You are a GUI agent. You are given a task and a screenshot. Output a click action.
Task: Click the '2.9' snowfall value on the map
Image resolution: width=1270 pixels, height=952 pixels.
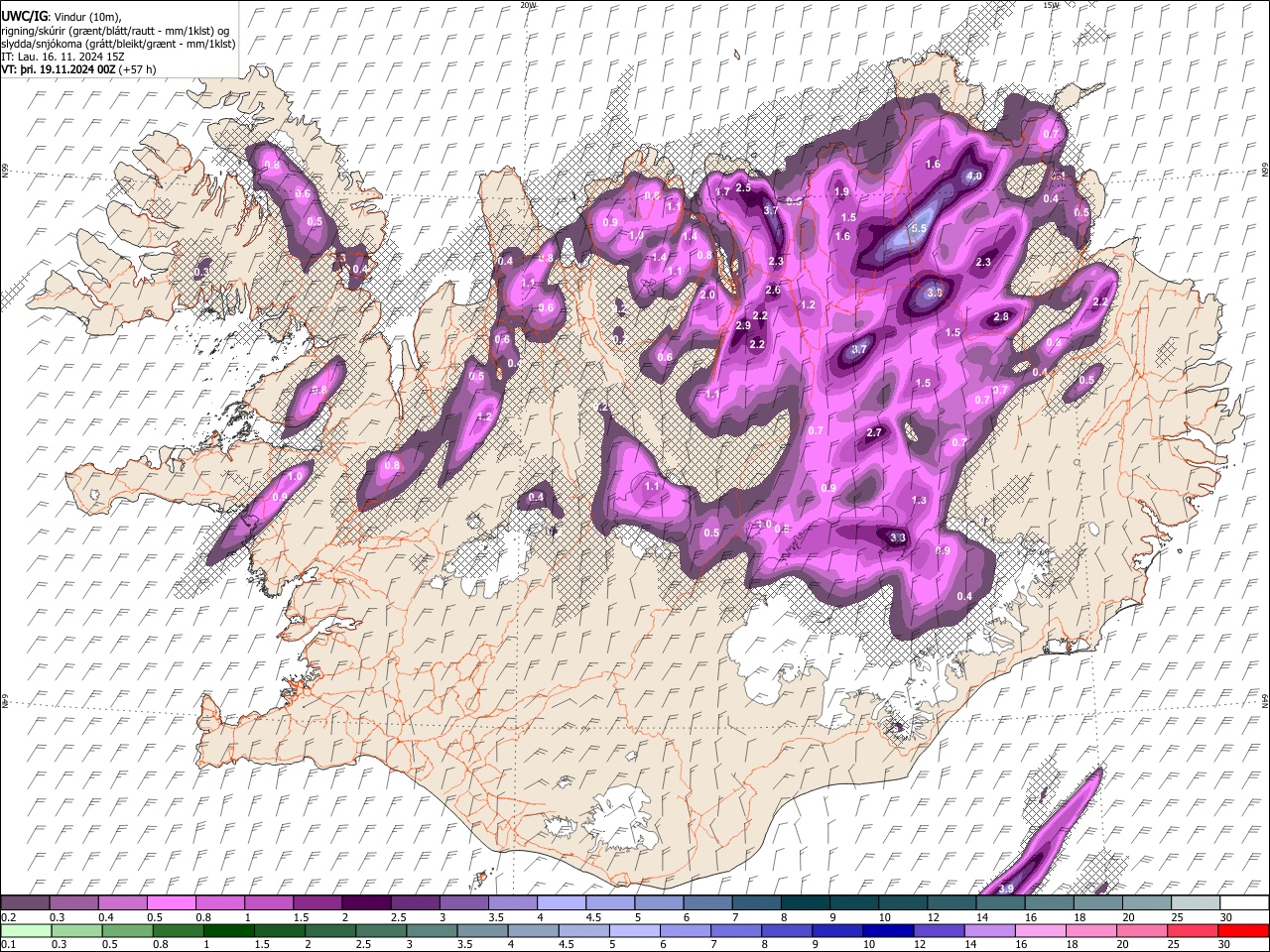[x=743, y=326]
